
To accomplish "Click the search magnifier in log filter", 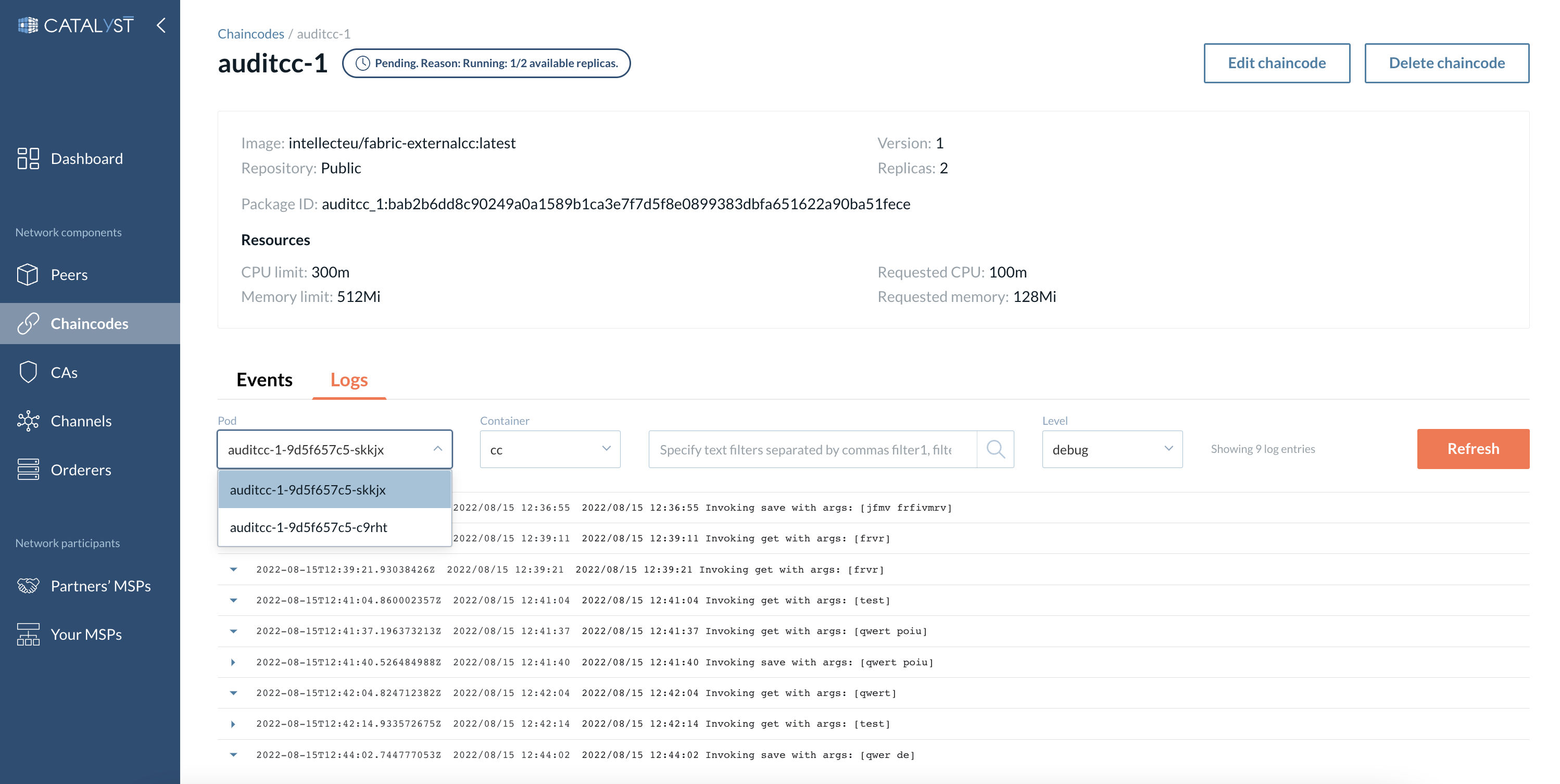I will (995, 449).
